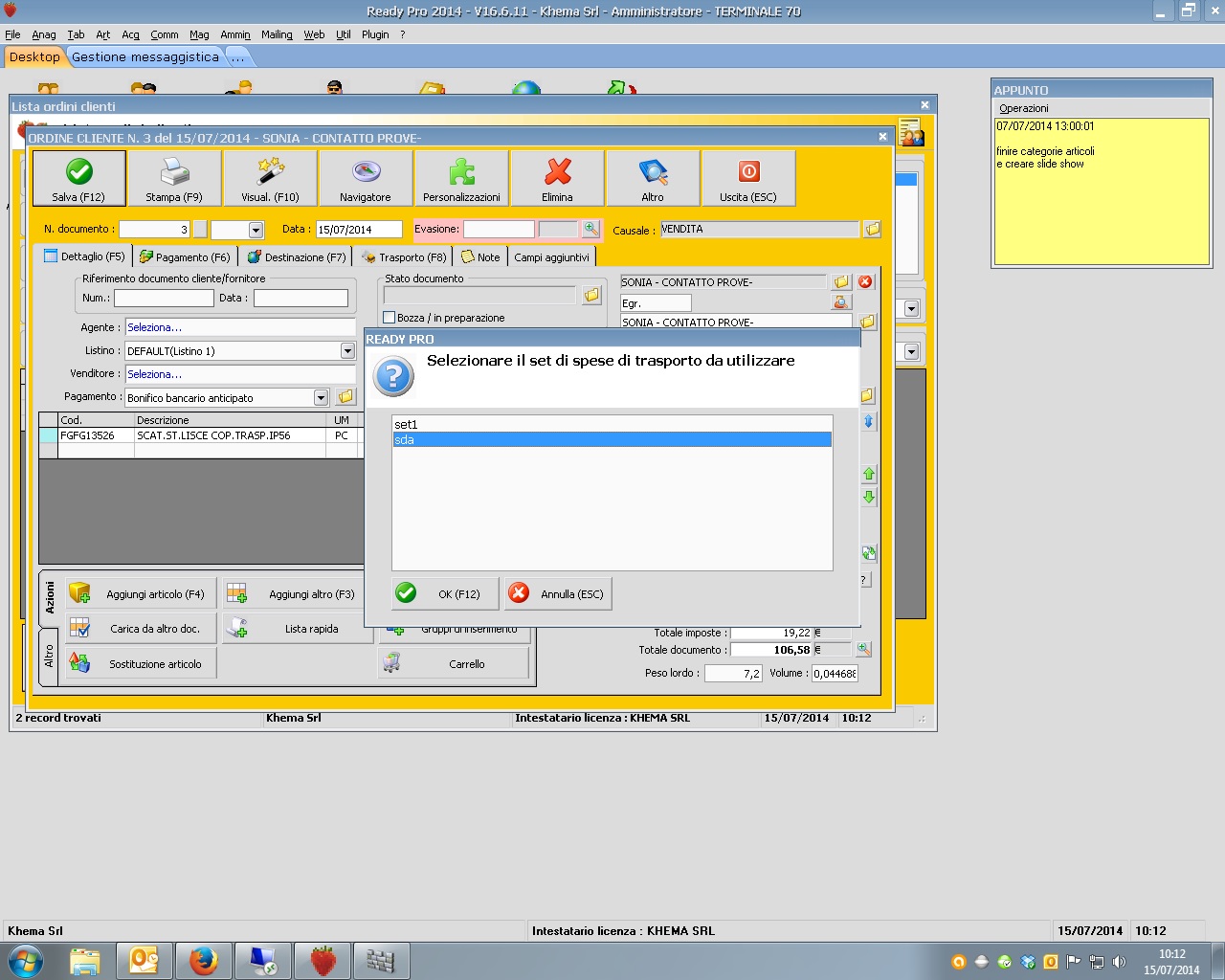Open Outlook from taskbar
Image resolution: width=1225 pixels, height=980 pixels.
pyautogui.click(x=144, y=961)
